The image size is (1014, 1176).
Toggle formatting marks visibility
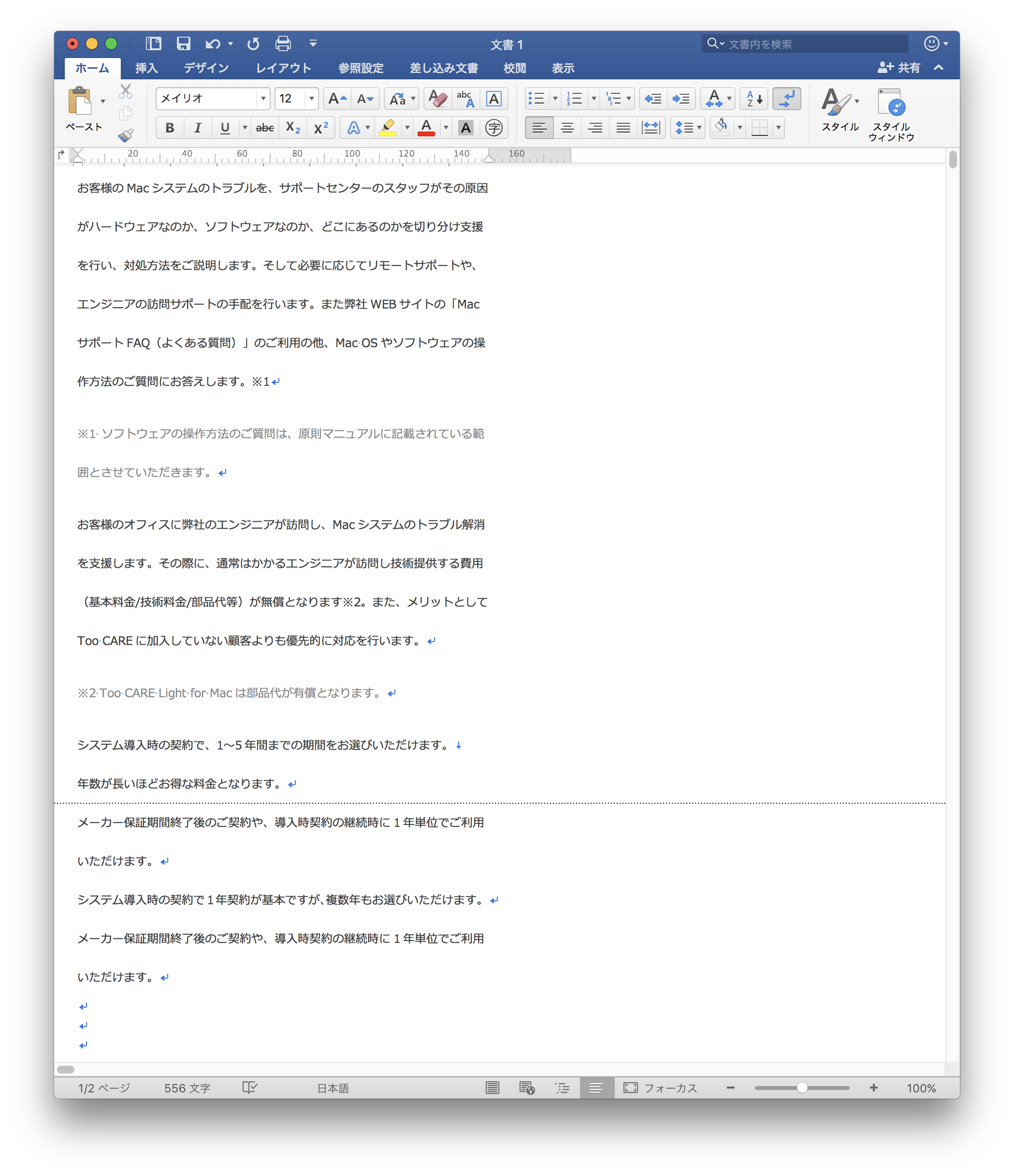coord(786,98)
